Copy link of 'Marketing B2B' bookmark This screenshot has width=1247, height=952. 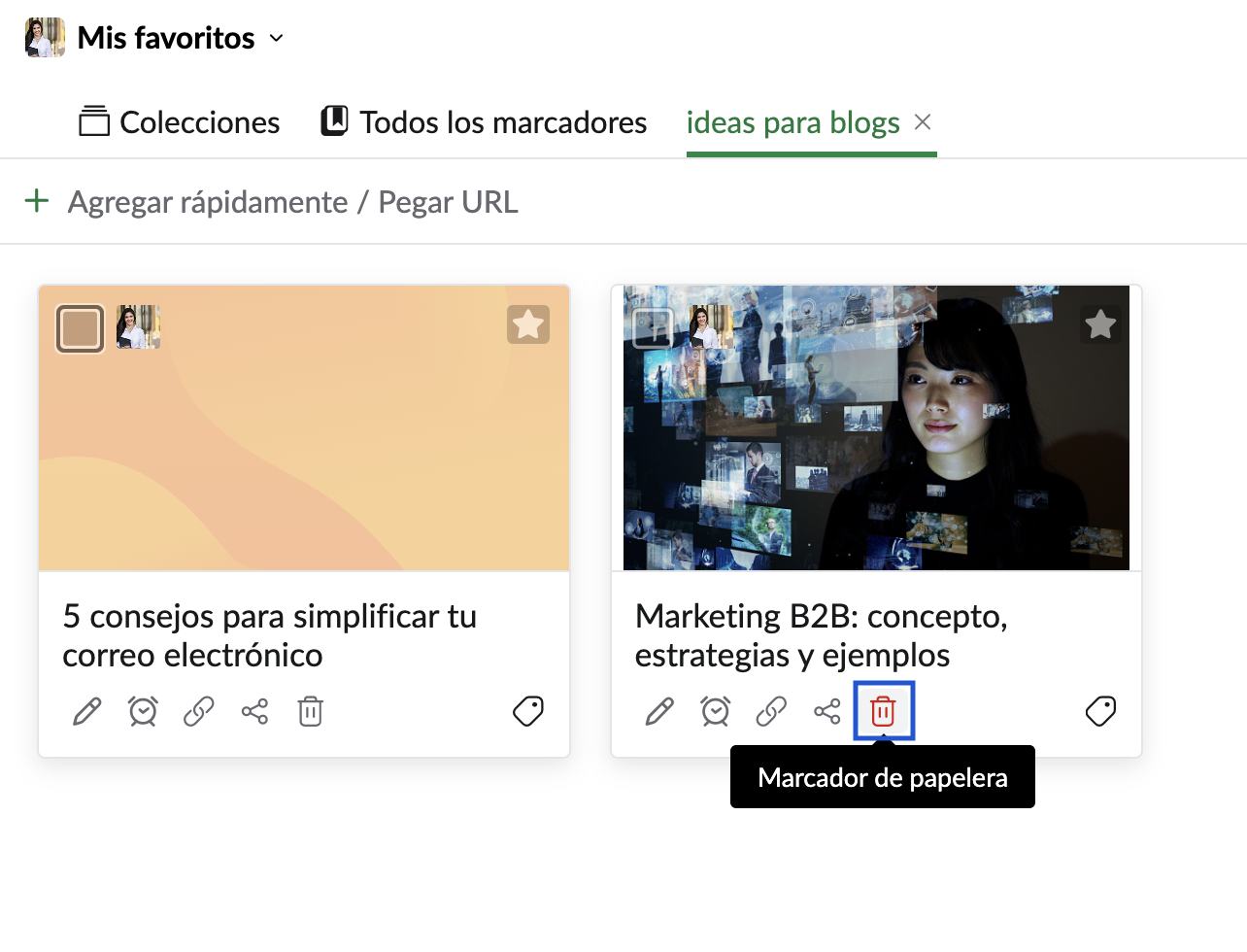click(771, 712)
